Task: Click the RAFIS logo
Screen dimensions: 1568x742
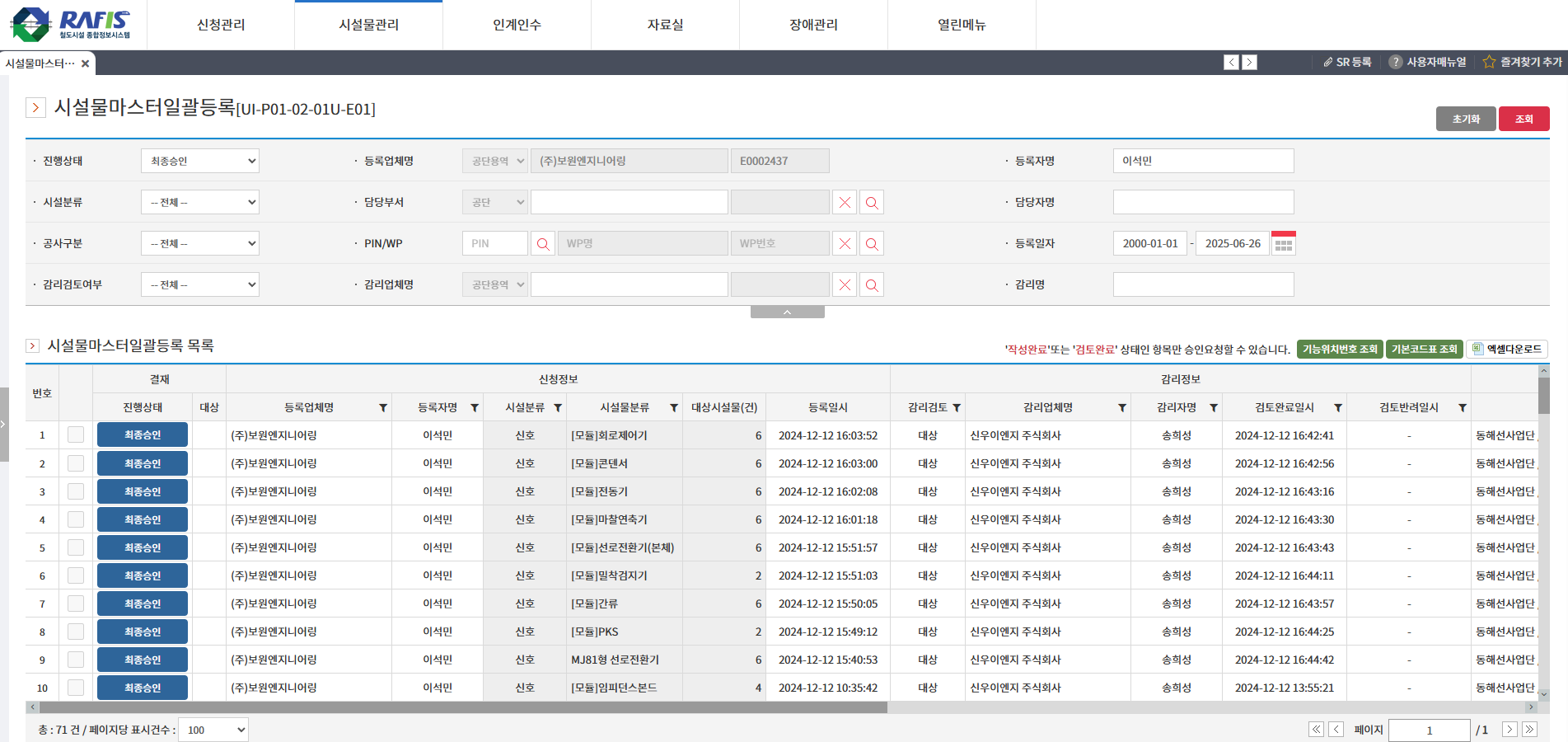Action: click(71, 25)
